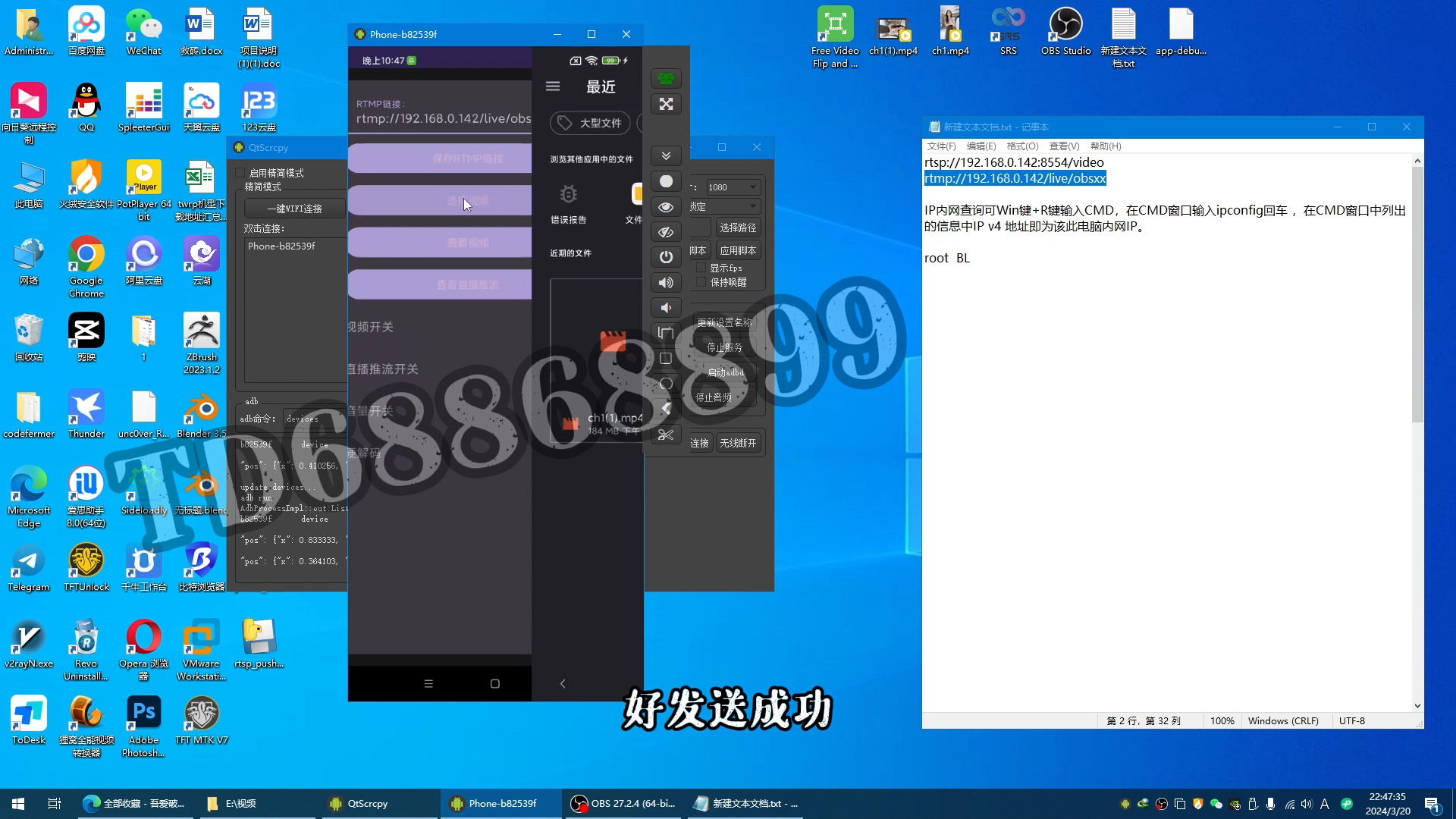Click the back arrow icon in toolbar

(x=666, y=409)
